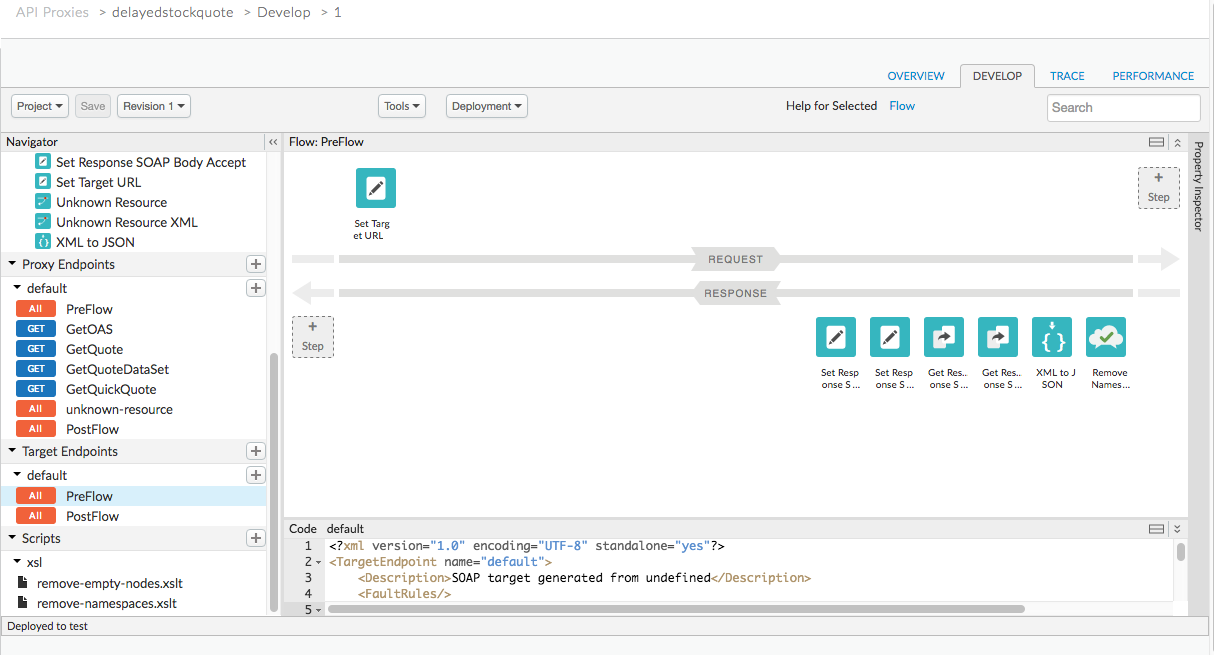The height and width of the screenshot is (655, 1214).
Task: Open the Project dropdown
Action: (x=39, y=105)
